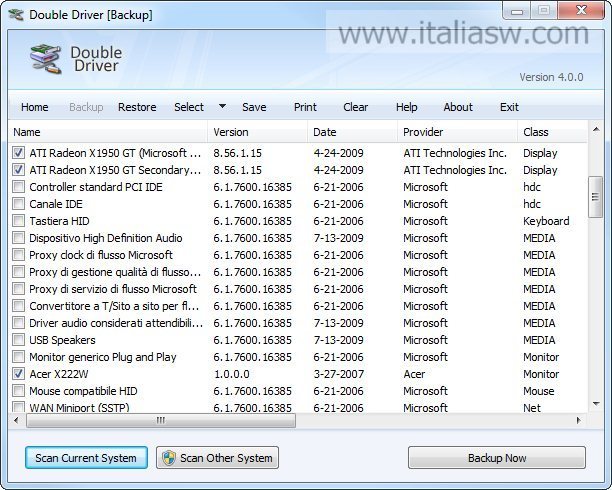This screenshot has width=612, height=490.
Task: Choose Save in the toolbar
Action: [x=254, y=107]
